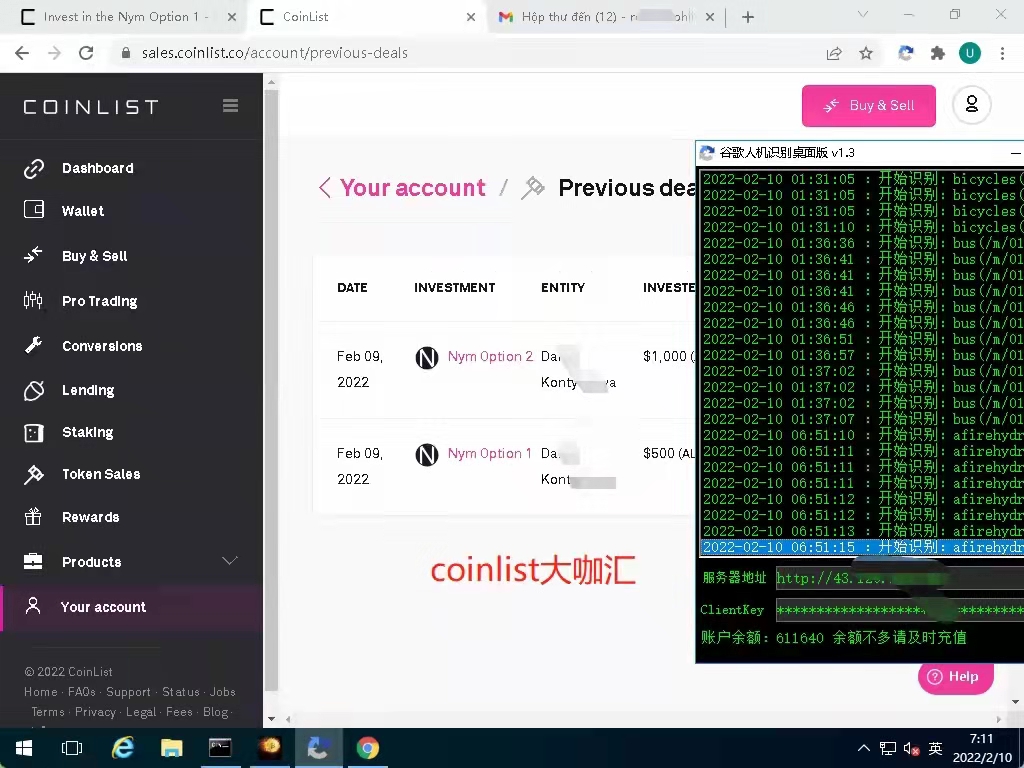This screenshot has width=1024, height=768.
Task: Click the Dashboard link icon
Action: tap(33, 168)
